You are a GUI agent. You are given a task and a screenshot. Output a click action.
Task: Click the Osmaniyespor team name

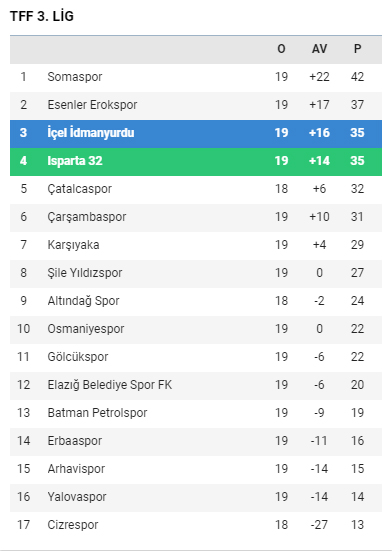point(86,329)
